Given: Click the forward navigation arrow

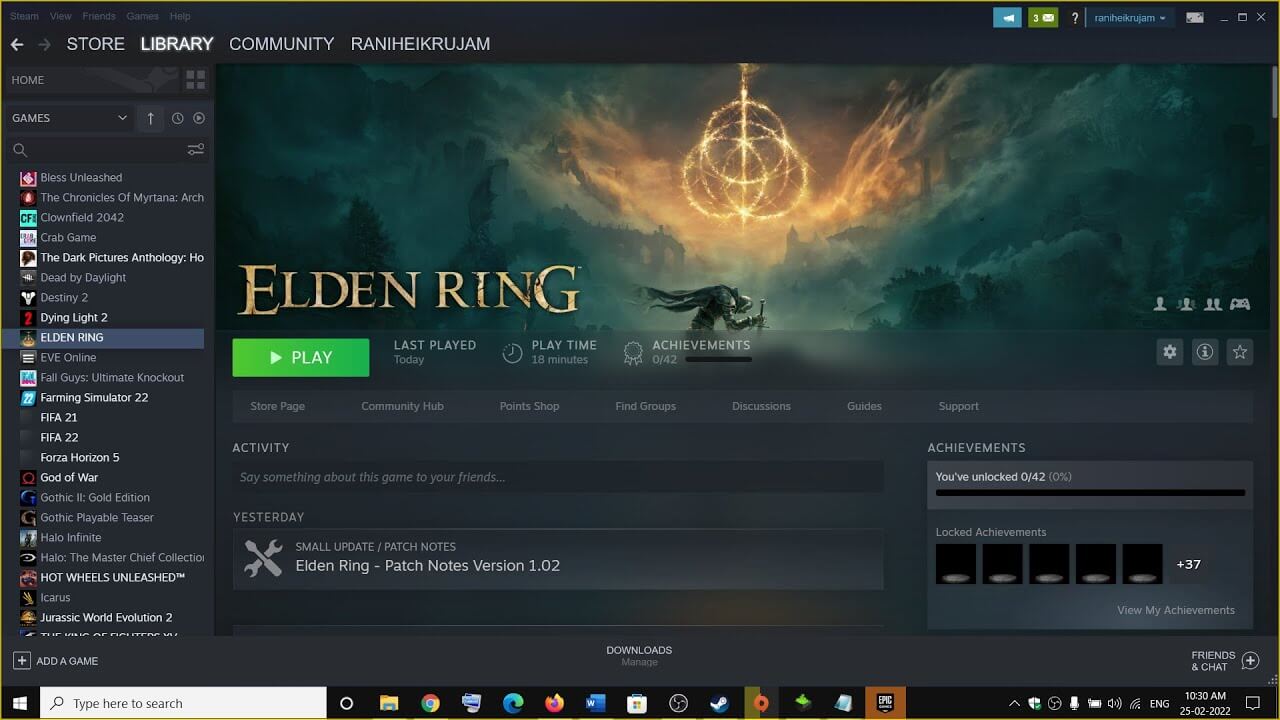Looking at the screenshot, I should 44,44.
